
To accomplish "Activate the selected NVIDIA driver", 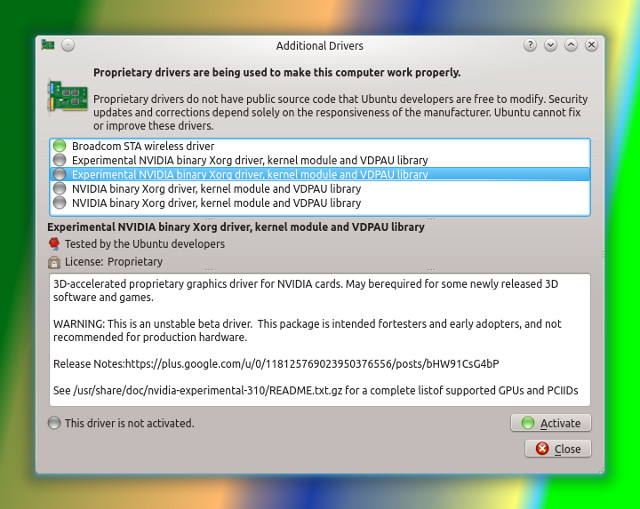I will [x=551, y=423].
